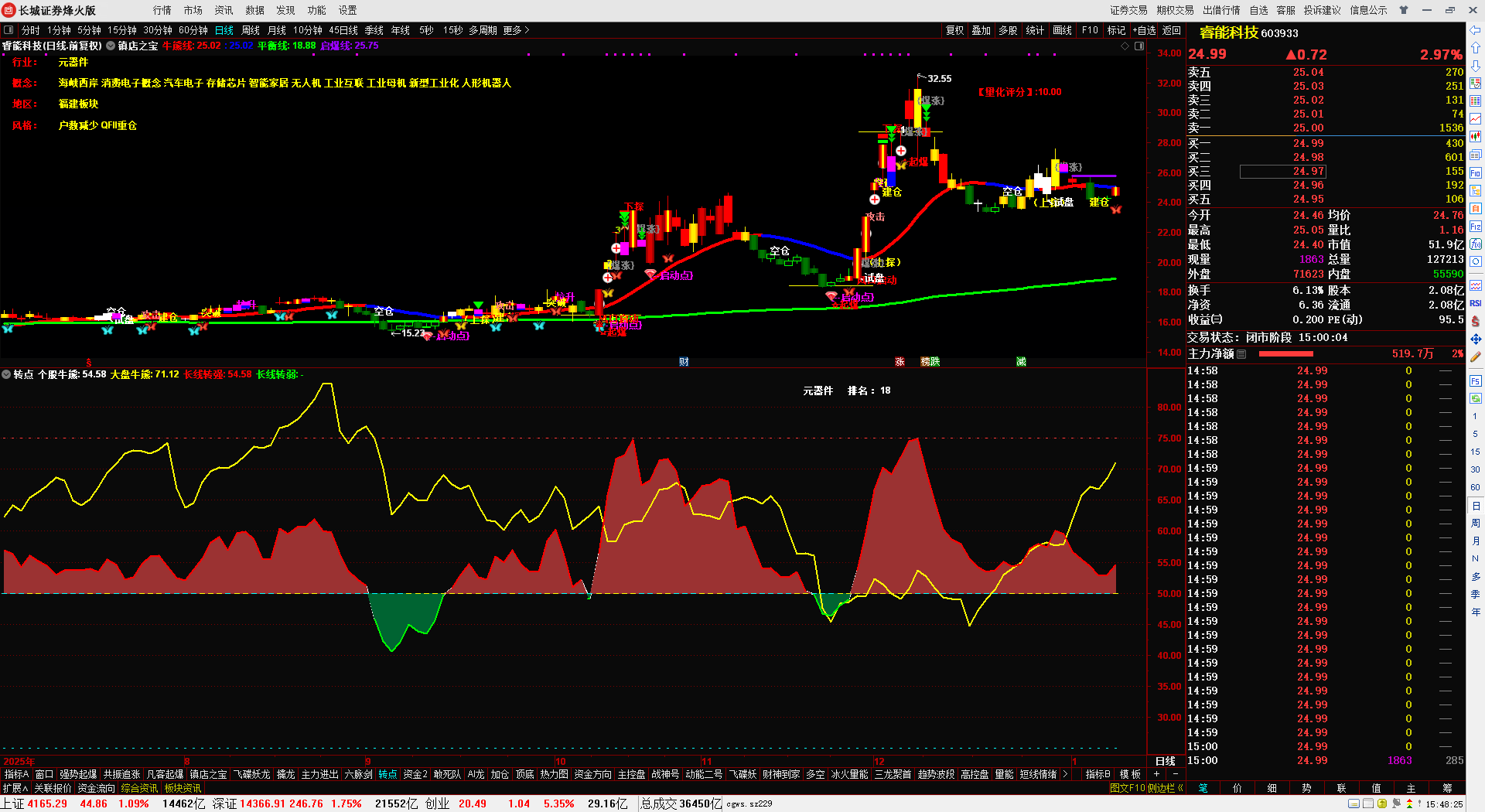Screen dimensions: 1485x812
Task: Click the F10 company info sidebar icon
Action: tap(1476, 172)
